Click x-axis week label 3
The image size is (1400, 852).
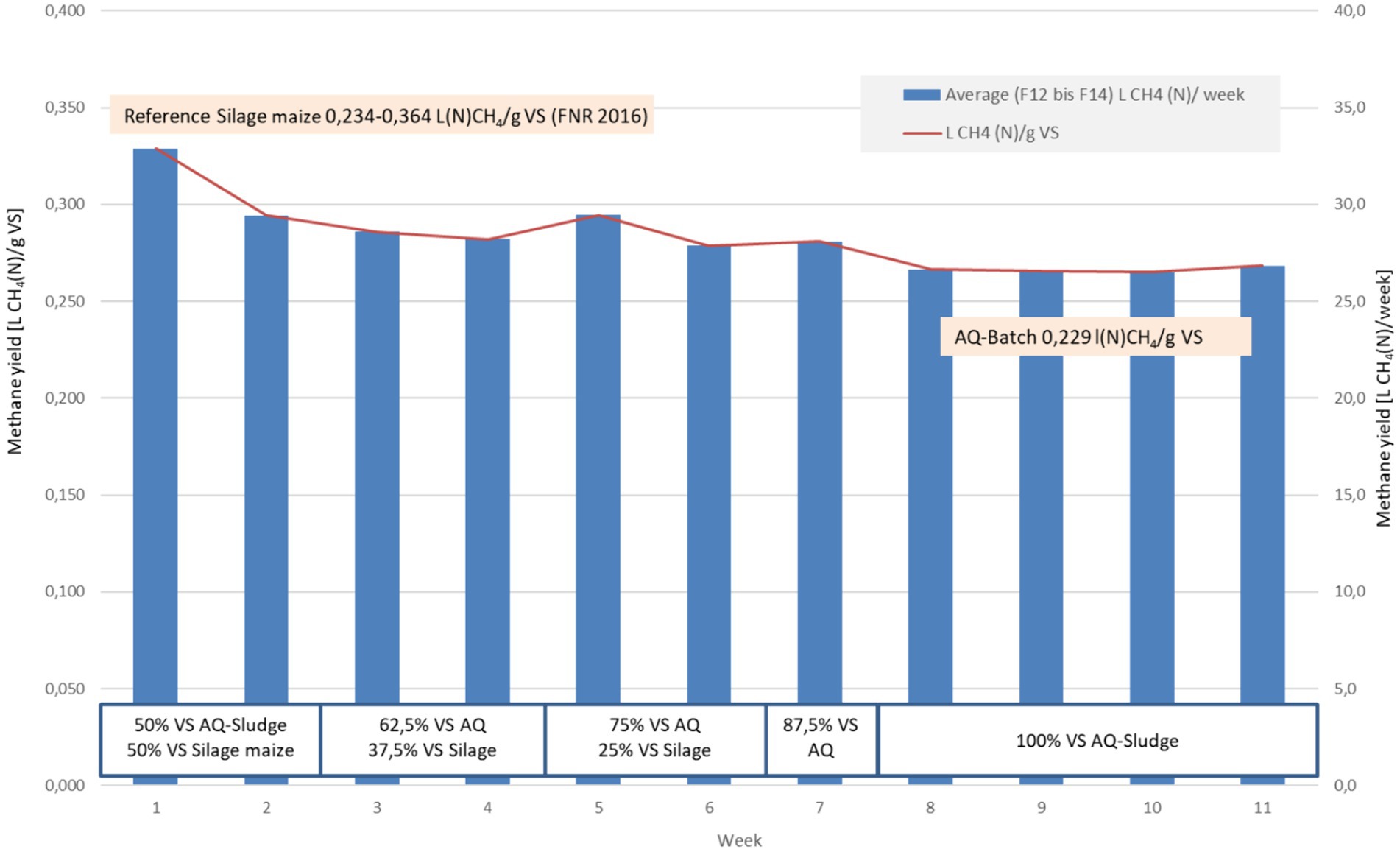pos(377,808)
